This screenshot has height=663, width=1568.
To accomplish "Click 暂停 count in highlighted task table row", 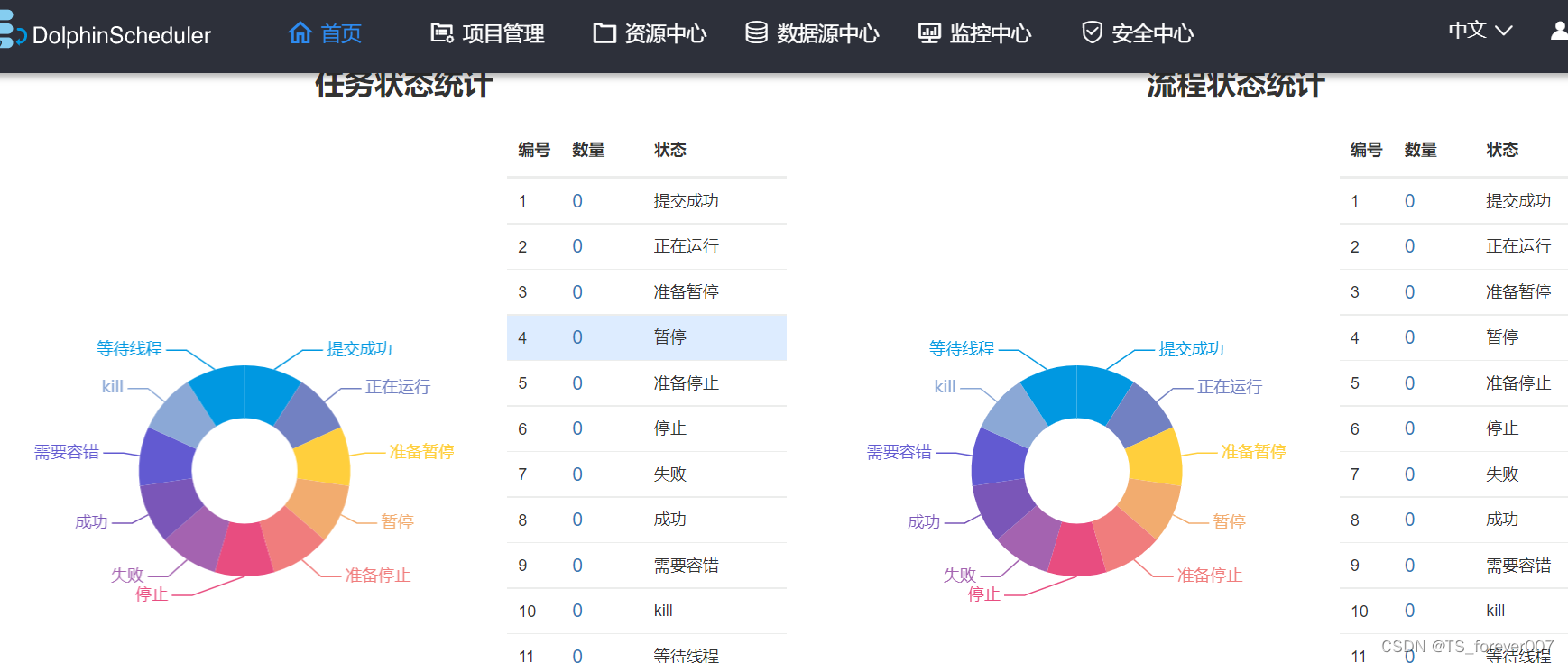I will [577, 337].
